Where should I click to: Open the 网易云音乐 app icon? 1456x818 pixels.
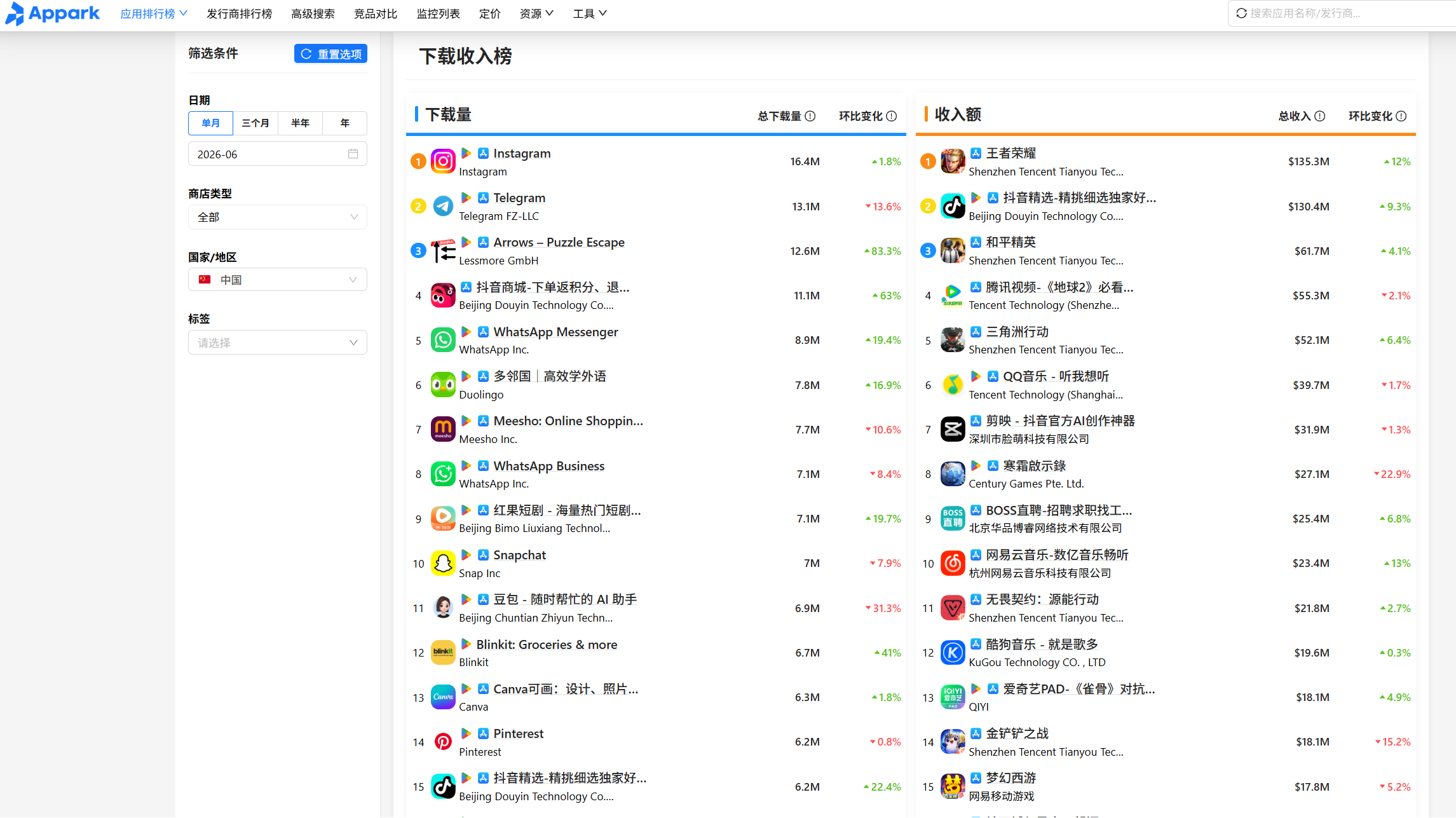tap(953, 563)
